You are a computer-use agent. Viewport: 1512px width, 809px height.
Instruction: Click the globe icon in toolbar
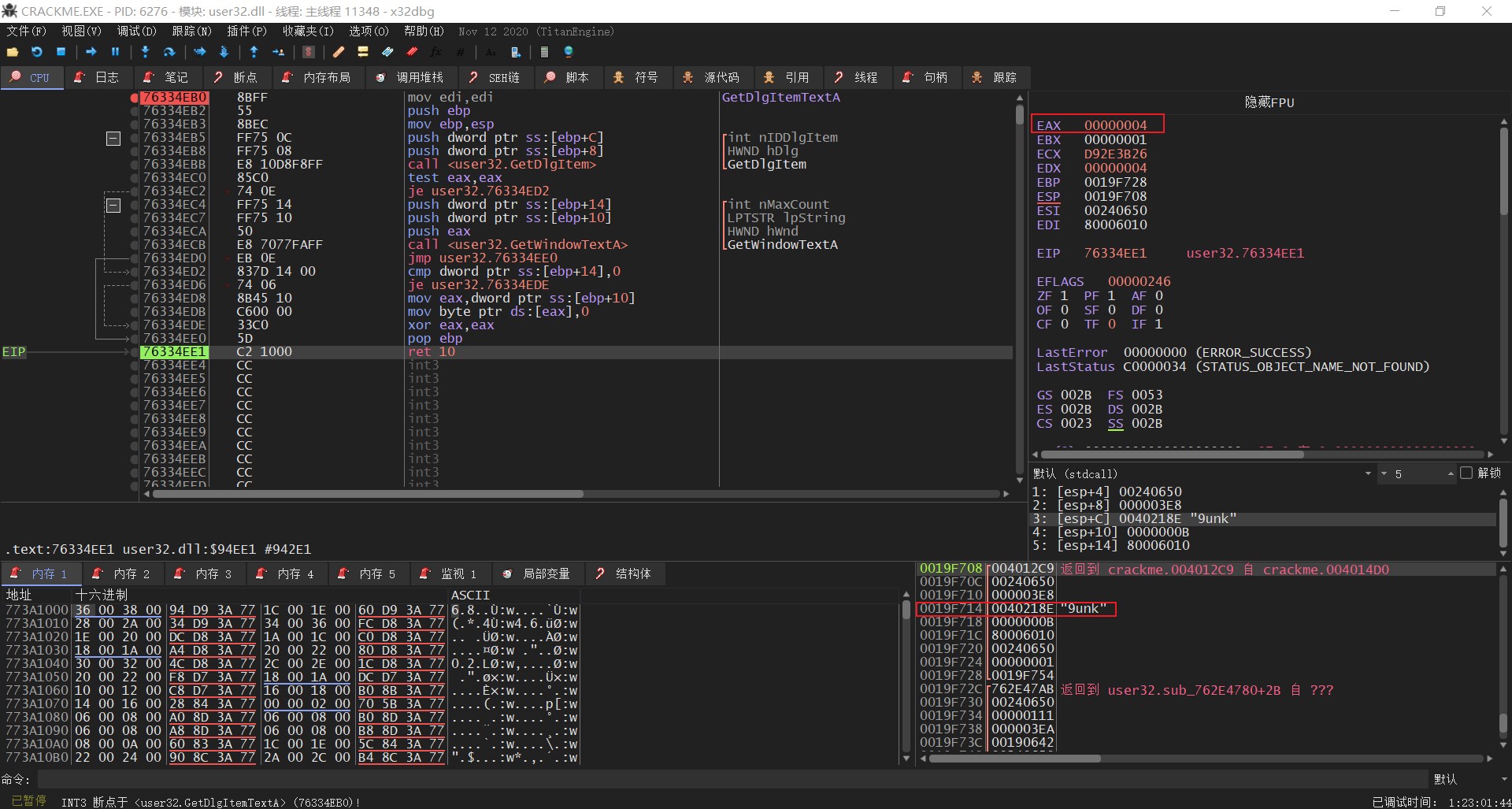[568, 52]
